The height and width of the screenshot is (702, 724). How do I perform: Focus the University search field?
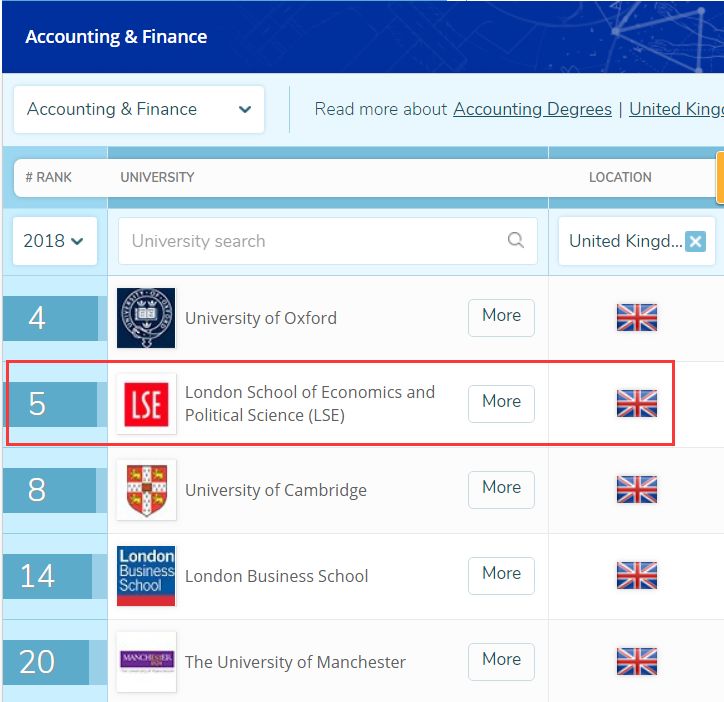click(327, 241)
